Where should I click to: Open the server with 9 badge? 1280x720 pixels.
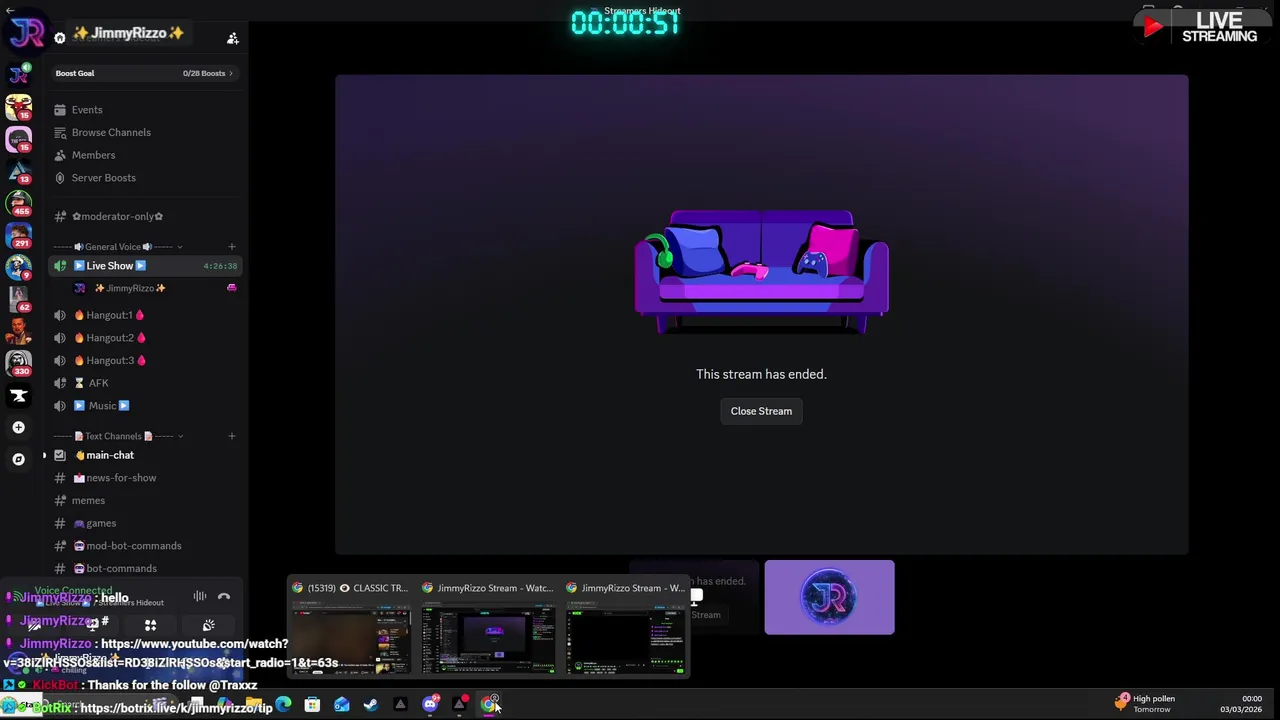coord(18,268)
